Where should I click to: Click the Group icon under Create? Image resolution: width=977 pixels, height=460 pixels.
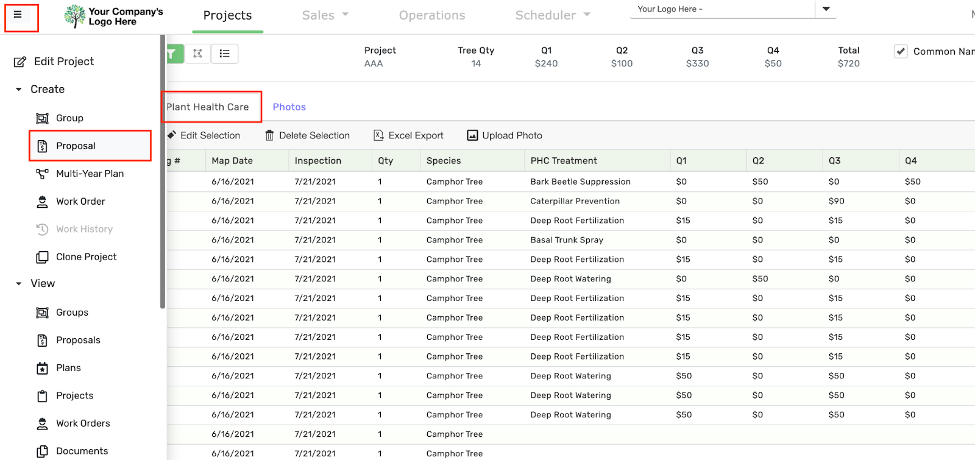(x=42, y=118)
